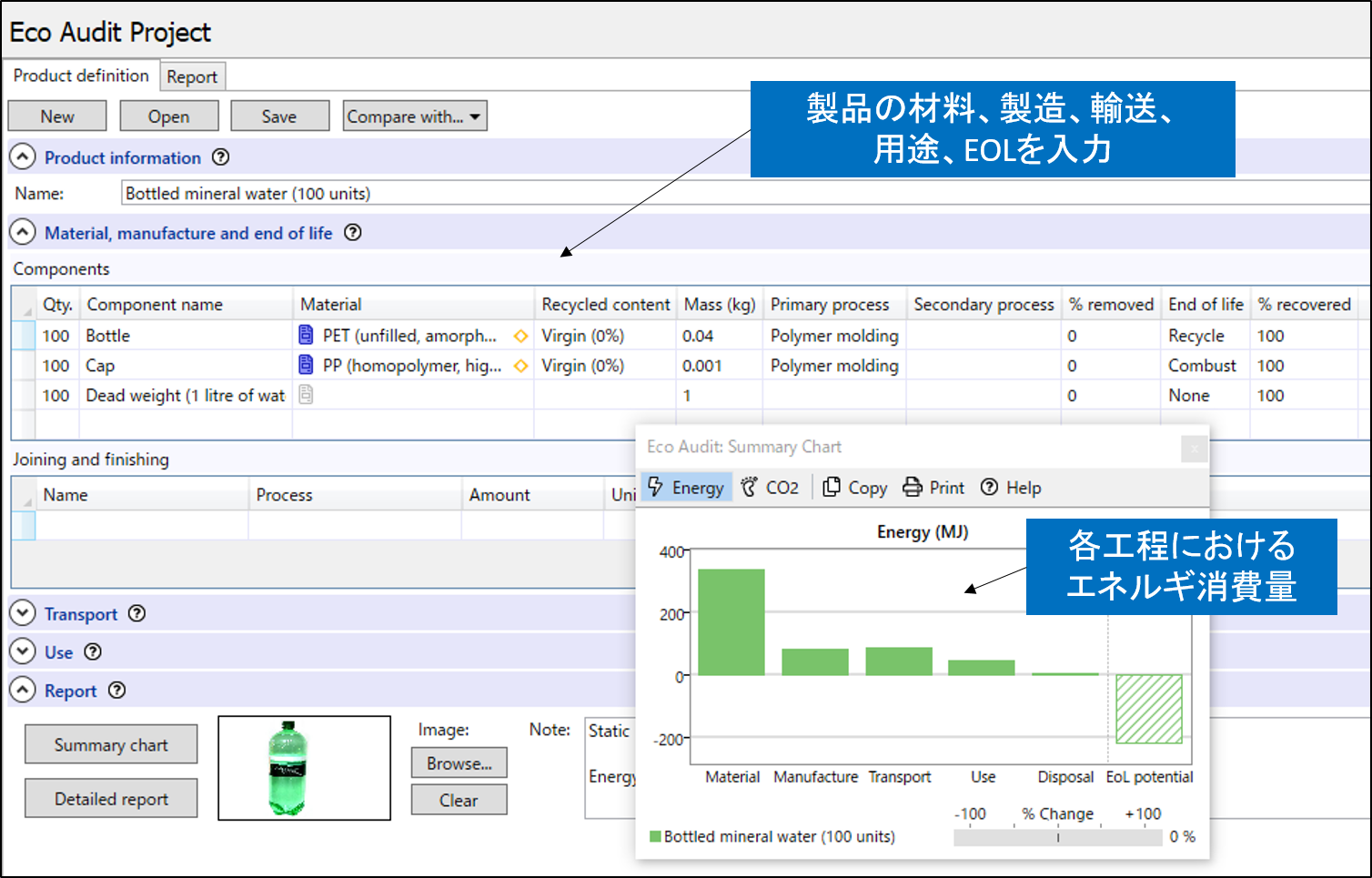Click Recycled content cell of Bottle row
Viewport: 1372px width, 878px height.
coord(604,336)
